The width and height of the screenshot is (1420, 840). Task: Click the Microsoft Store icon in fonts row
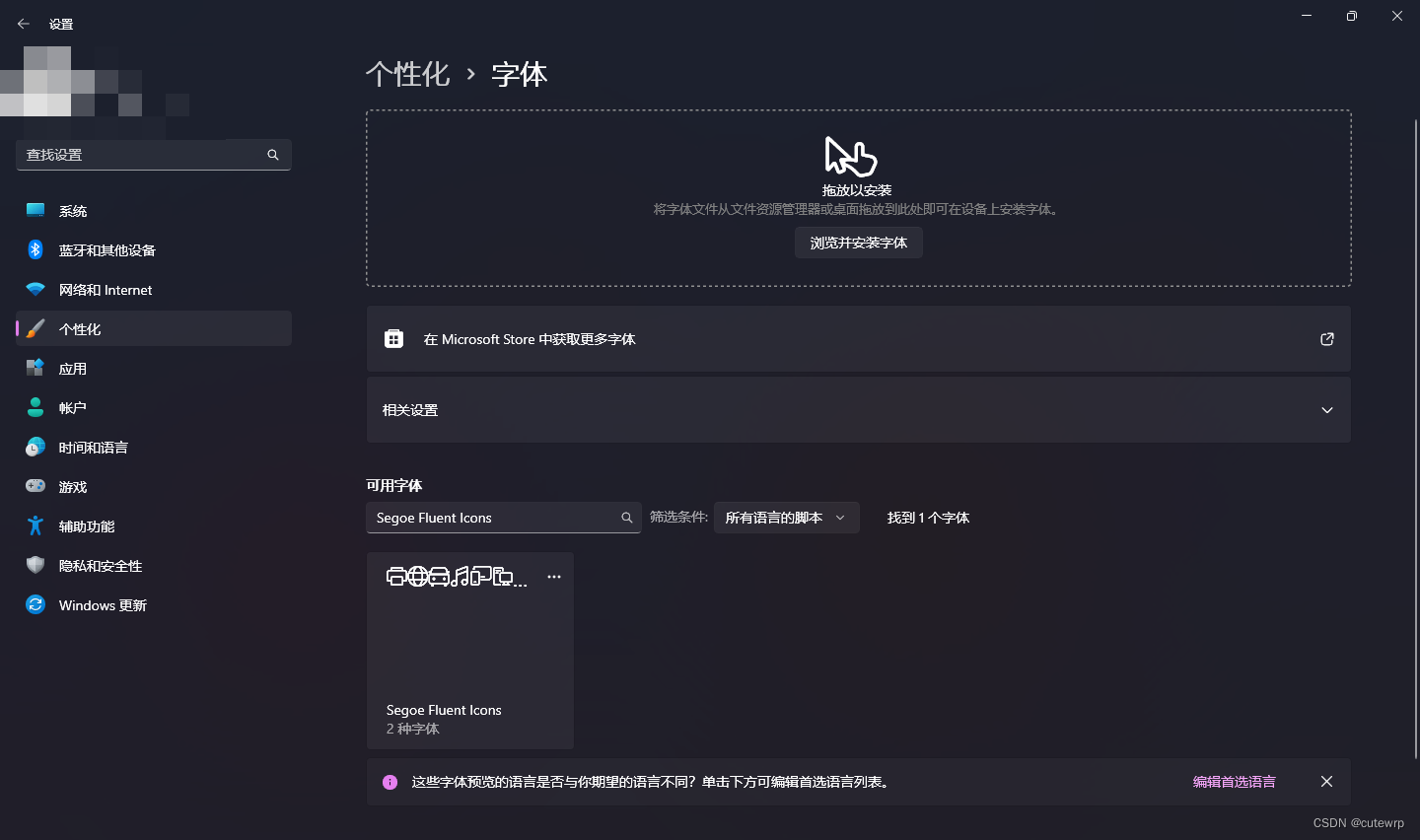(x=393, y=339)
